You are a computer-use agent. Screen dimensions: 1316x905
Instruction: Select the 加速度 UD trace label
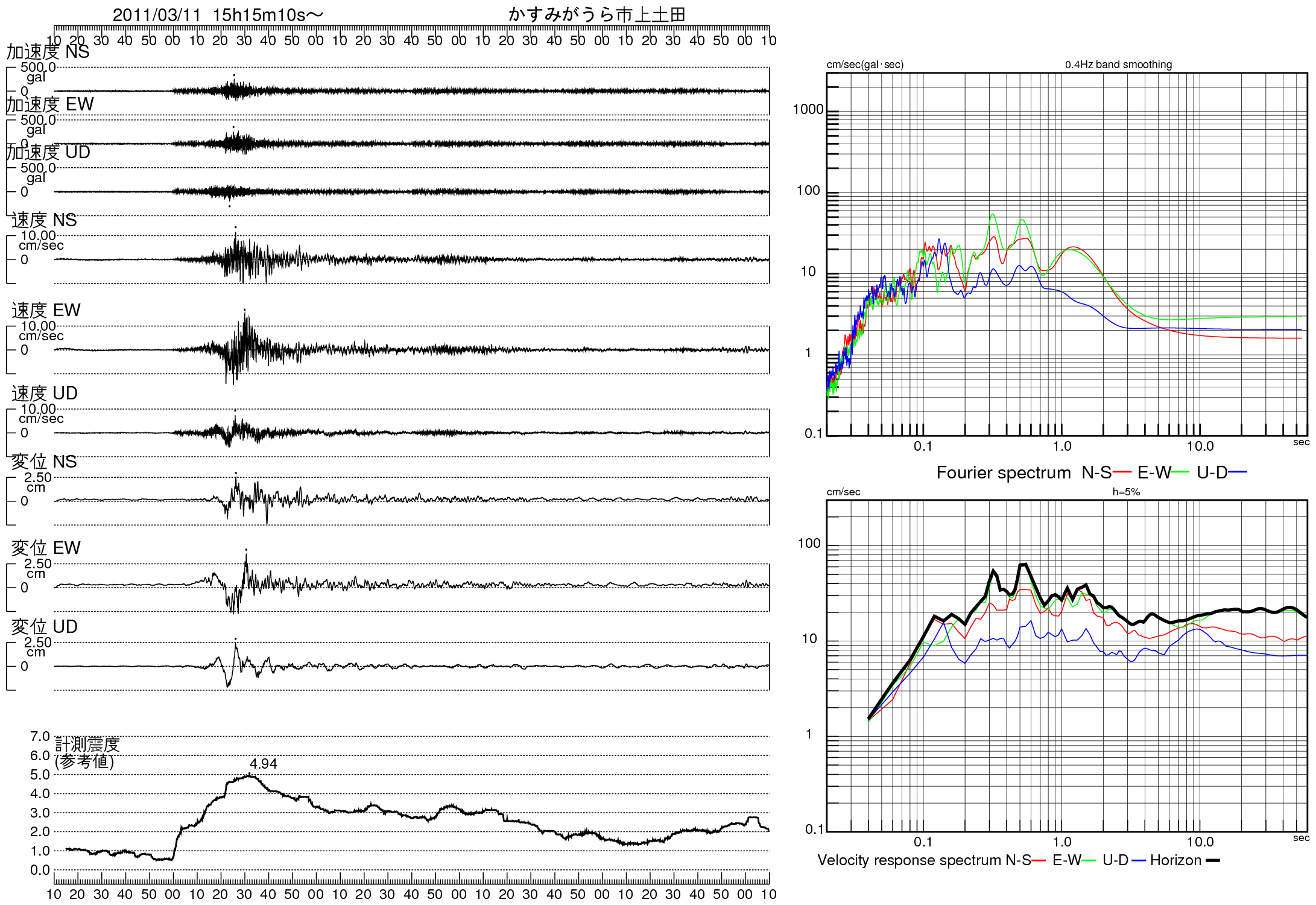tap(48, 152)
